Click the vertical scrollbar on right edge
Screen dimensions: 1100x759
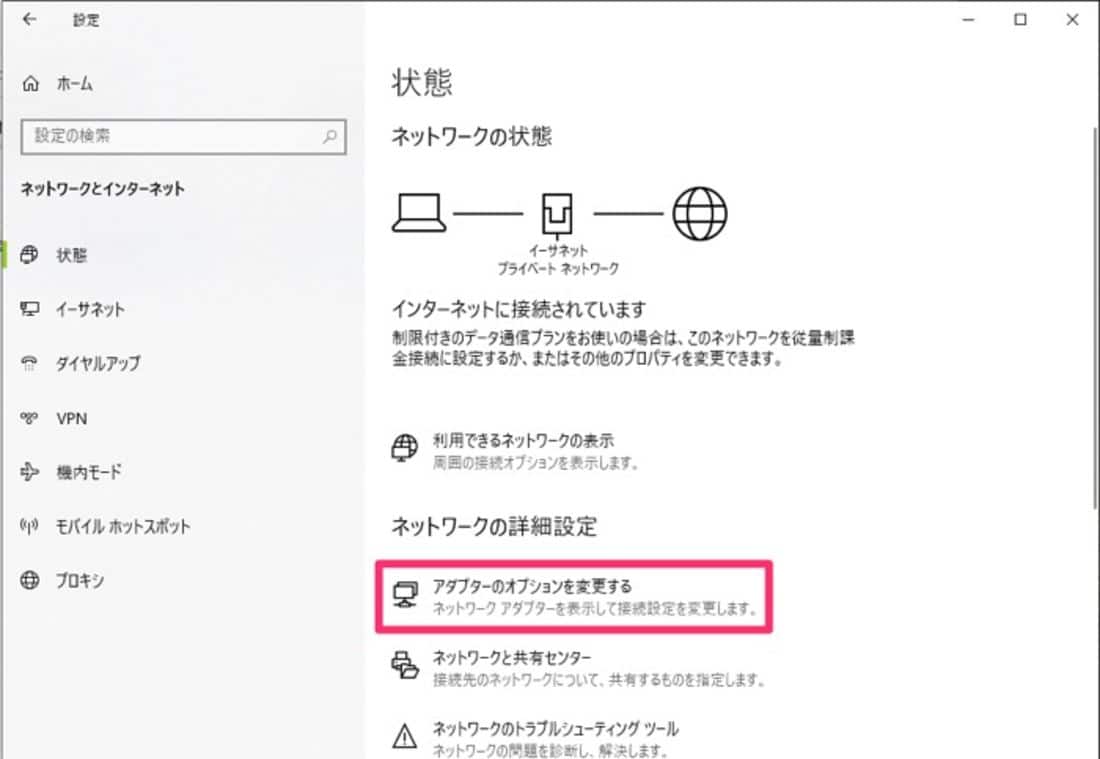[1095, 319]
